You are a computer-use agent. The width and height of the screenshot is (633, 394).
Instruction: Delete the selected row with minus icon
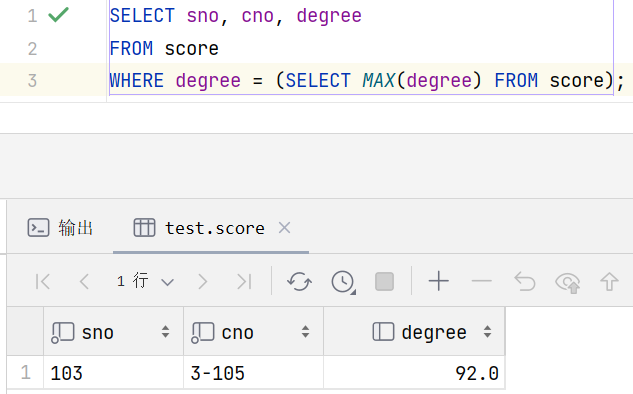click(482, 281)
